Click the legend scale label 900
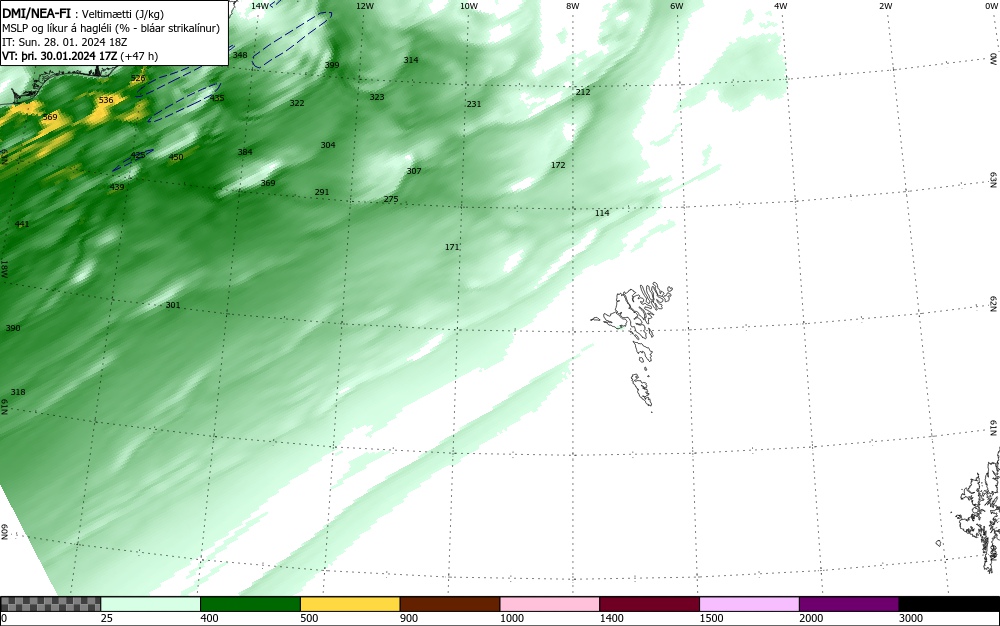Screen dimensions: 1000x626 pos(409,618)
